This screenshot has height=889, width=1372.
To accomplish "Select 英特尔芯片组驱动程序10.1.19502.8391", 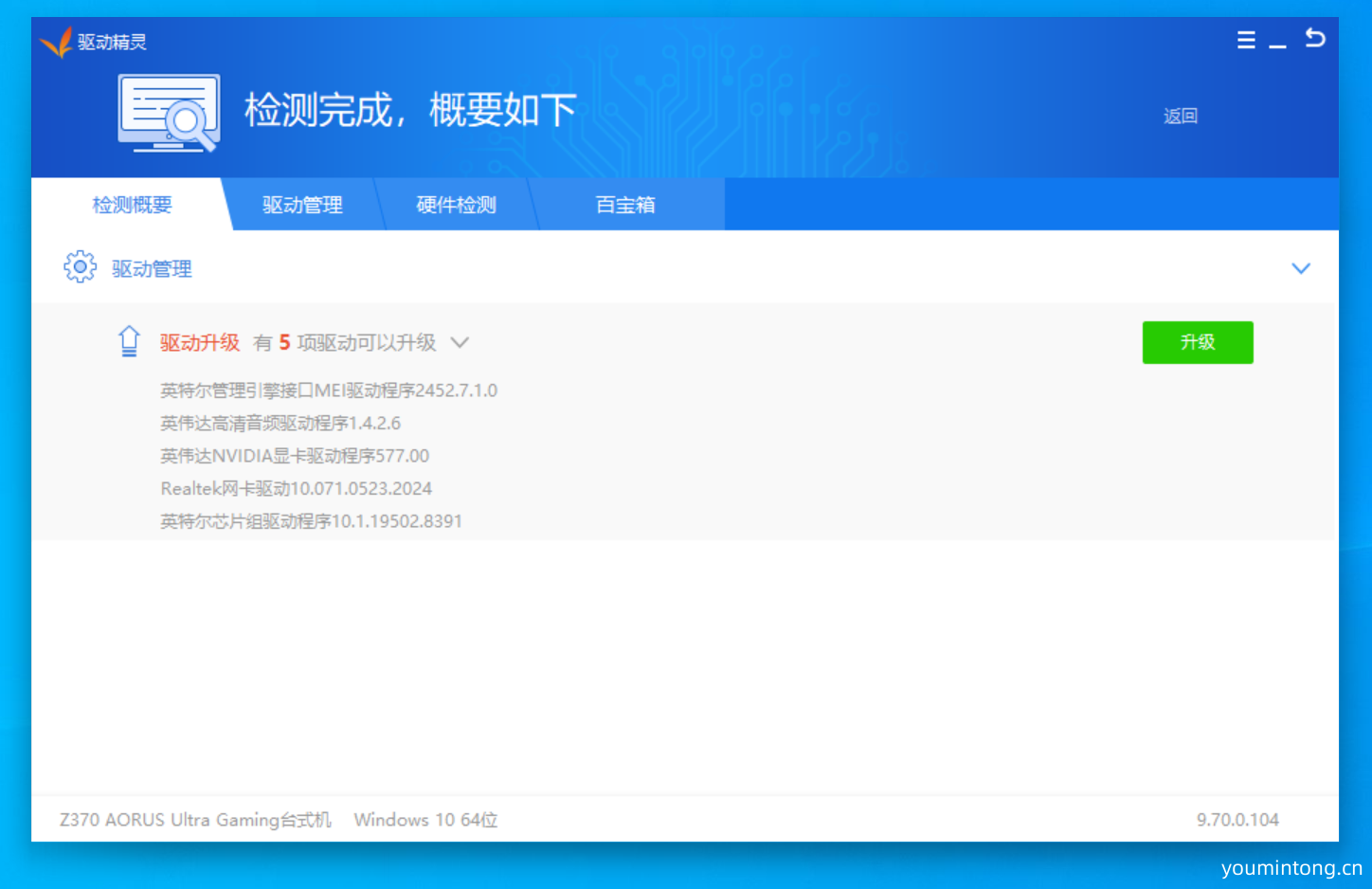I will (311, 521).
